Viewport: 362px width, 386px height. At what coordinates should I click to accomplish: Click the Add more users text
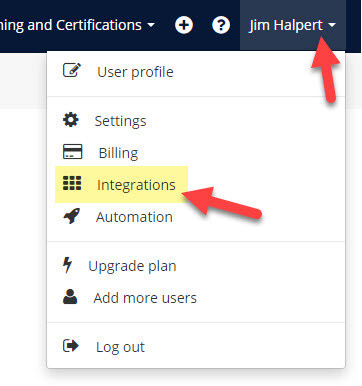145,298
